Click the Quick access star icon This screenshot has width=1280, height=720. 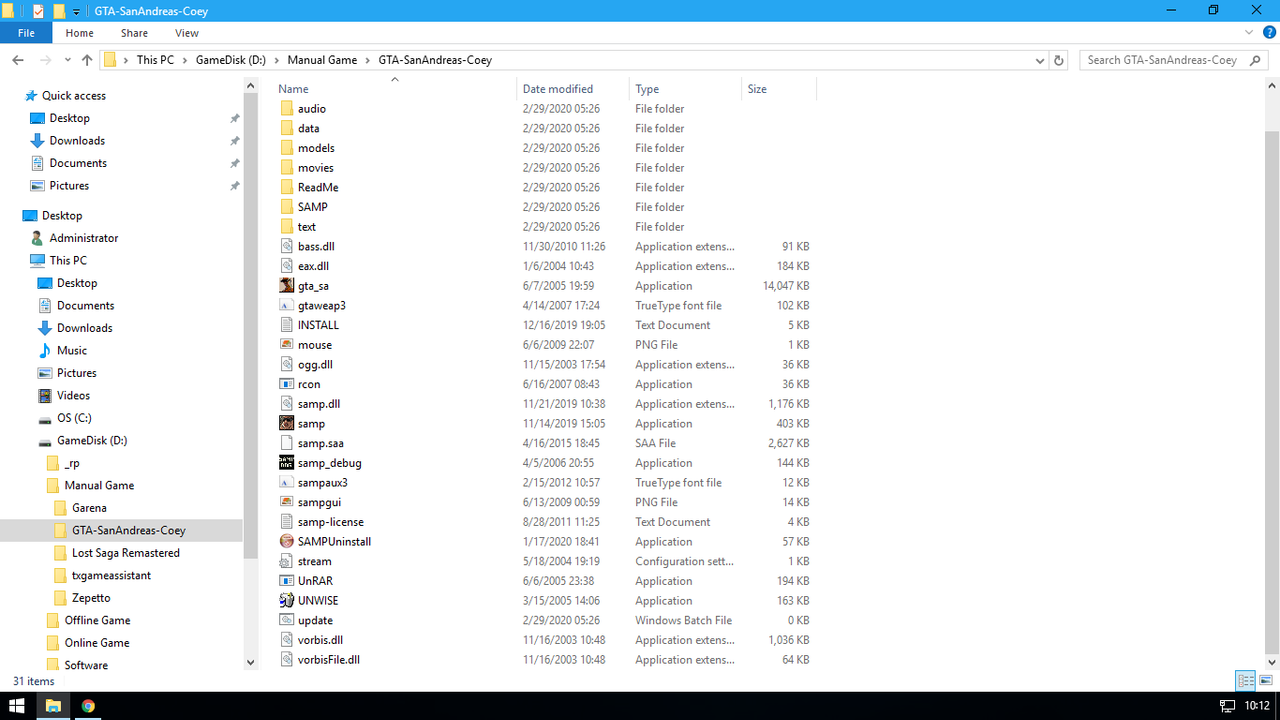30,96
